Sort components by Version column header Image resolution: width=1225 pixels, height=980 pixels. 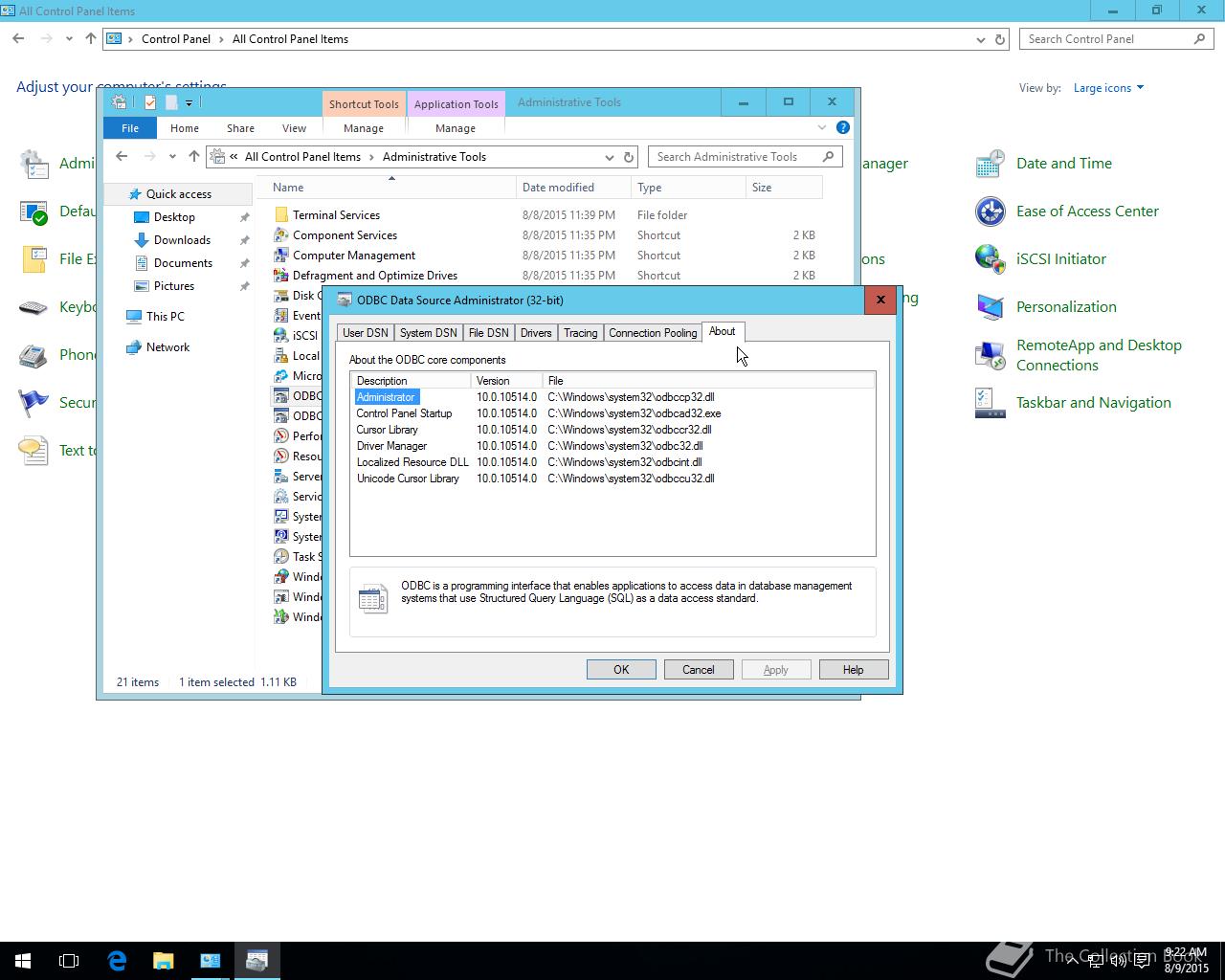tap(508, 381)
